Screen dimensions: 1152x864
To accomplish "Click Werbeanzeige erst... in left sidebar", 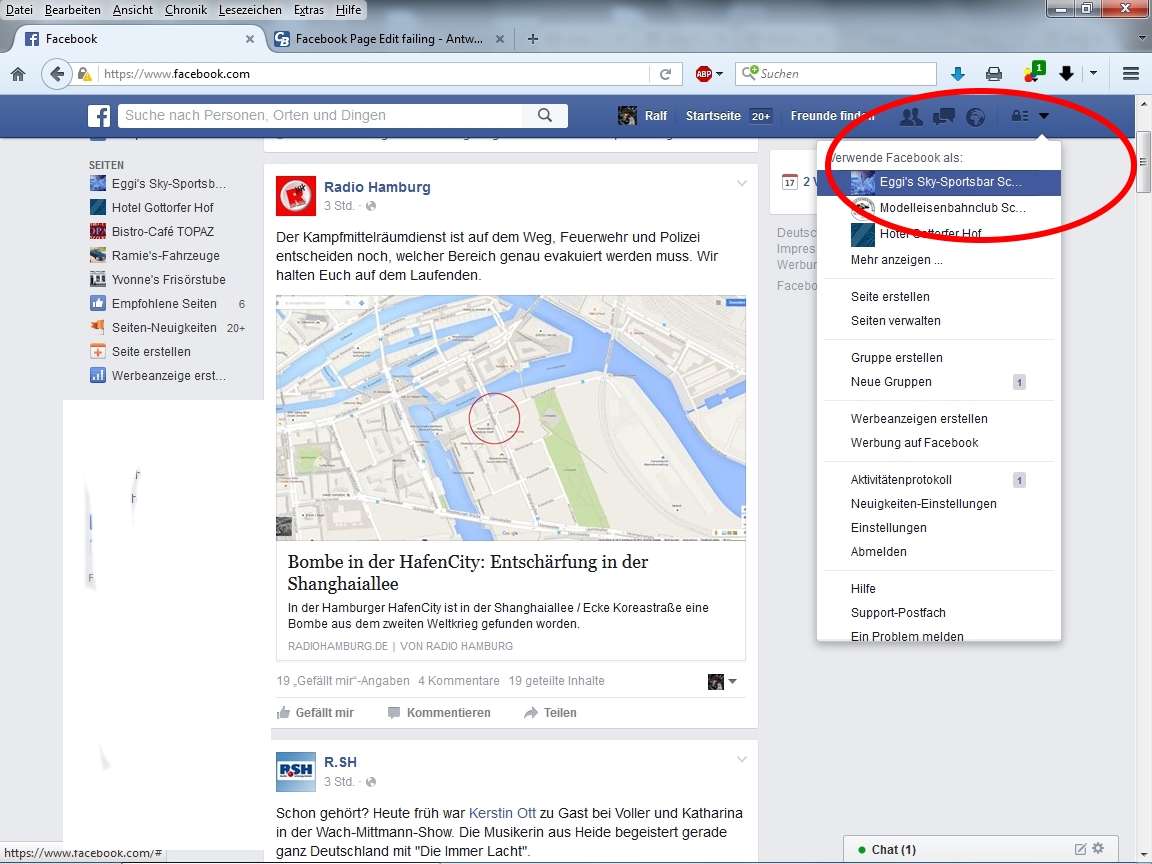I will click(x=168, y=375).
